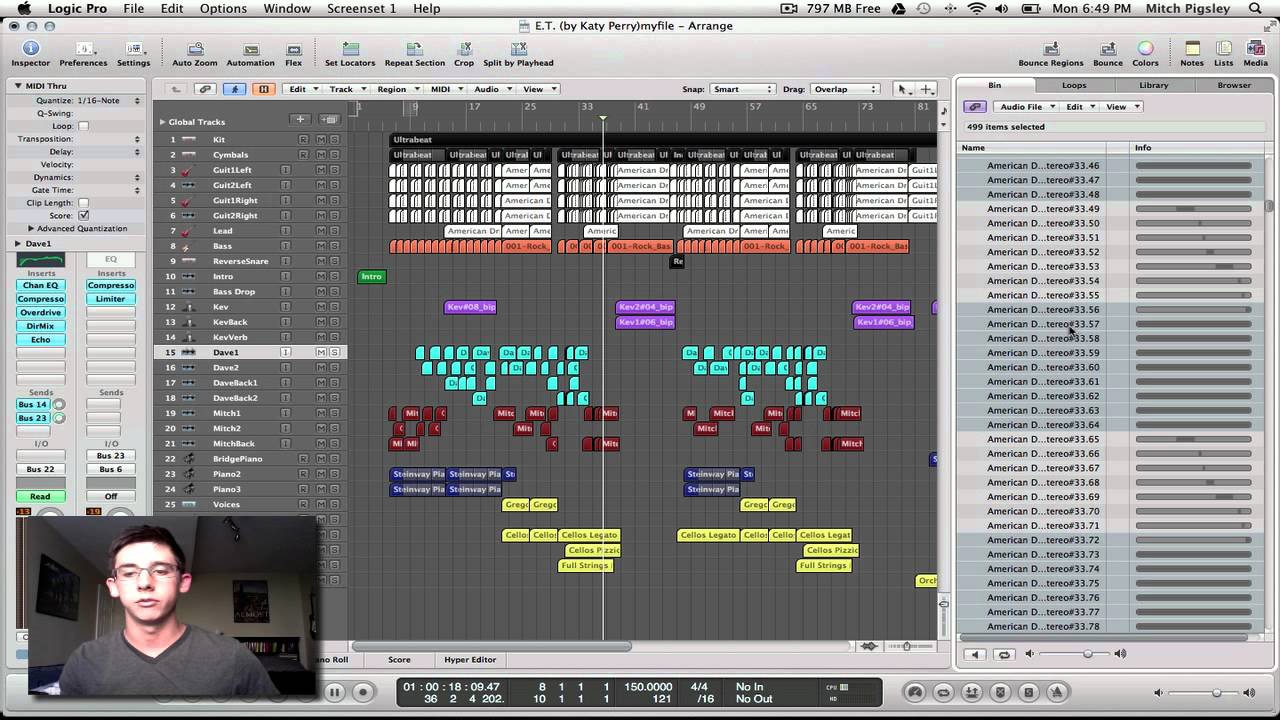Expand the Dave1 channel section
The image size is (1280, 720).
[x=18, y=243]
